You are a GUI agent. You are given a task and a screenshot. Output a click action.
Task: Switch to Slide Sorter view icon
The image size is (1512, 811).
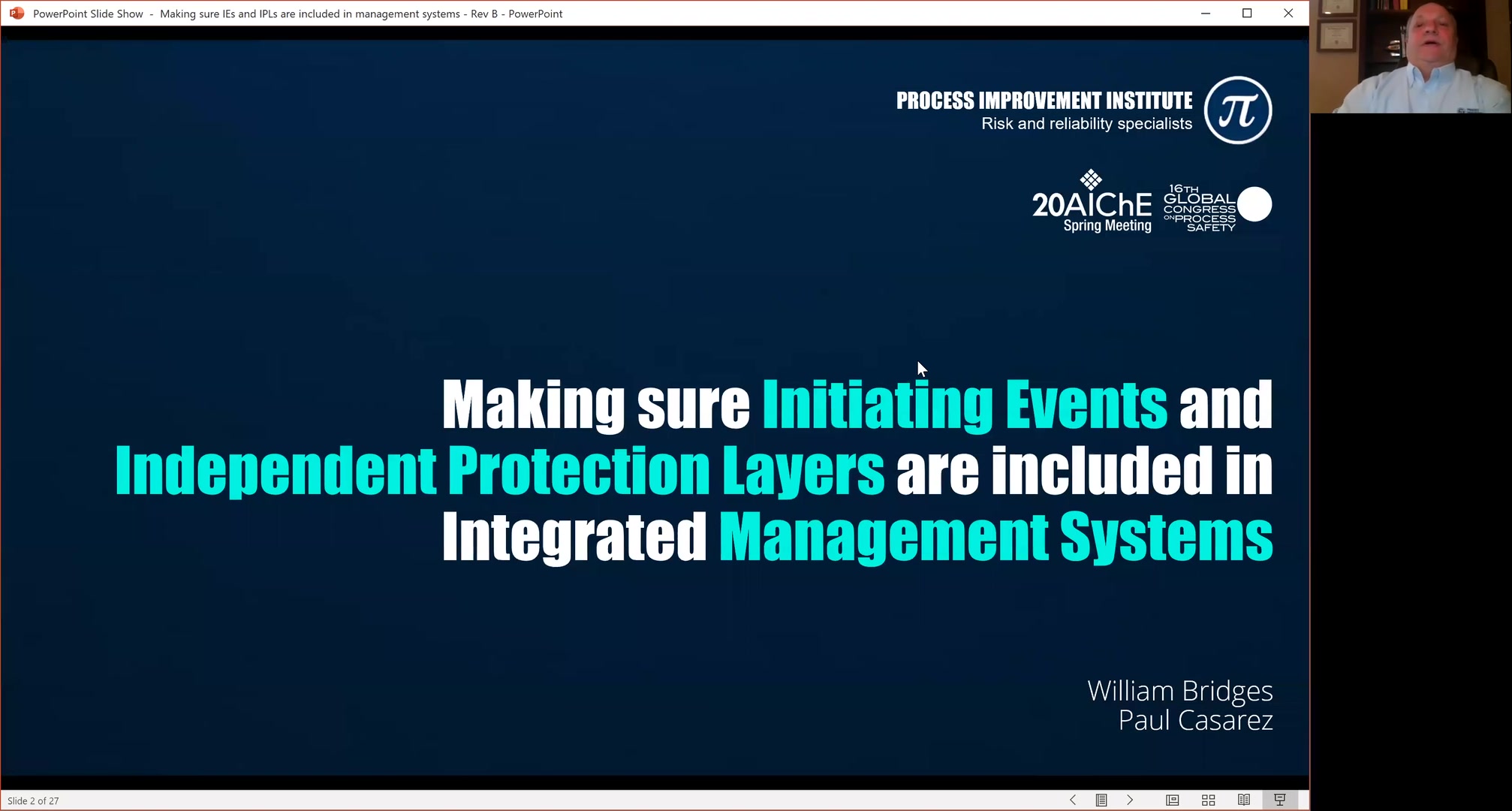tap(1208, 800)
